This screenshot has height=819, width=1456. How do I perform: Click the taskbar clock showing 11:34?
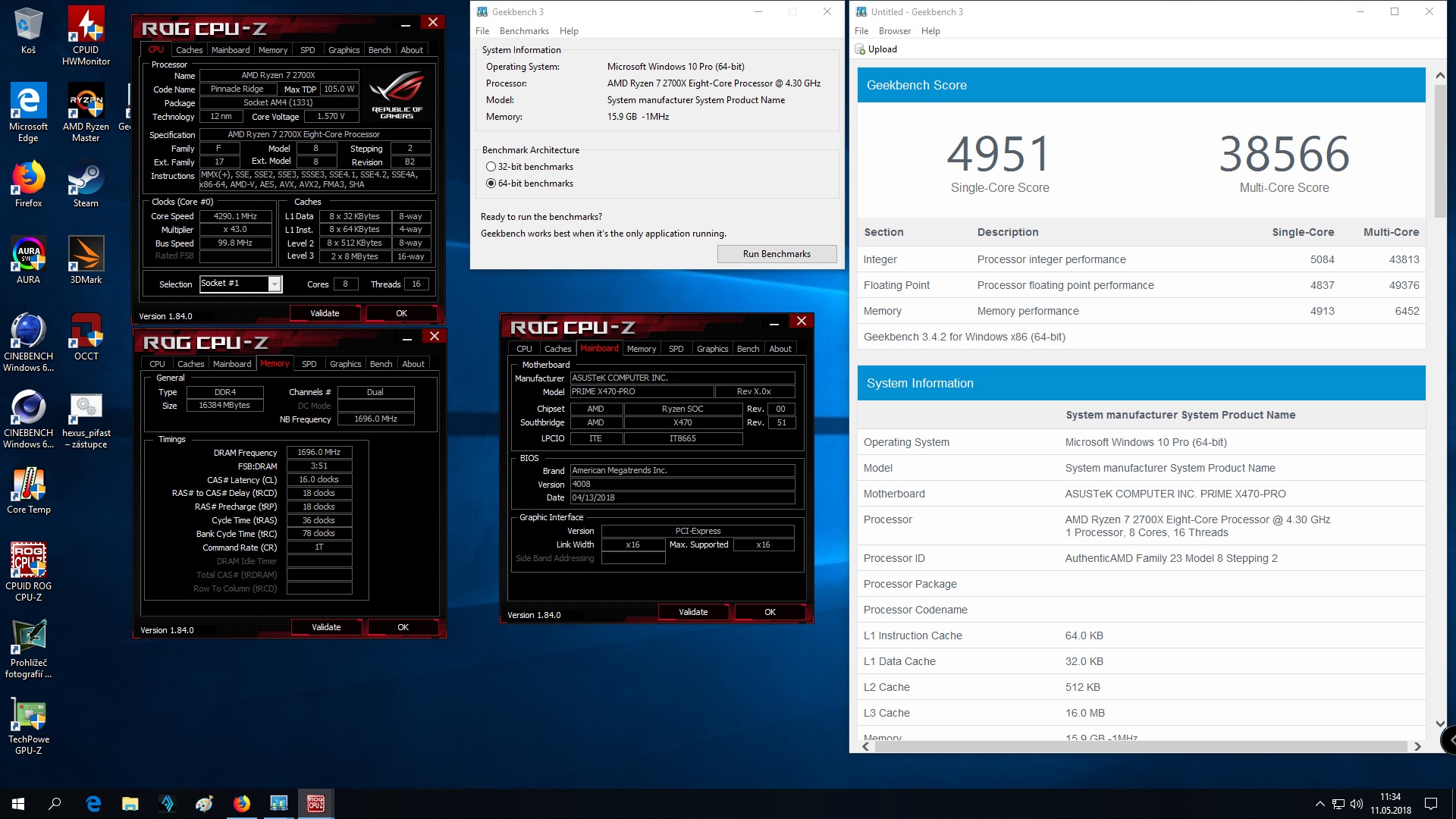[x=1390, y=804]
